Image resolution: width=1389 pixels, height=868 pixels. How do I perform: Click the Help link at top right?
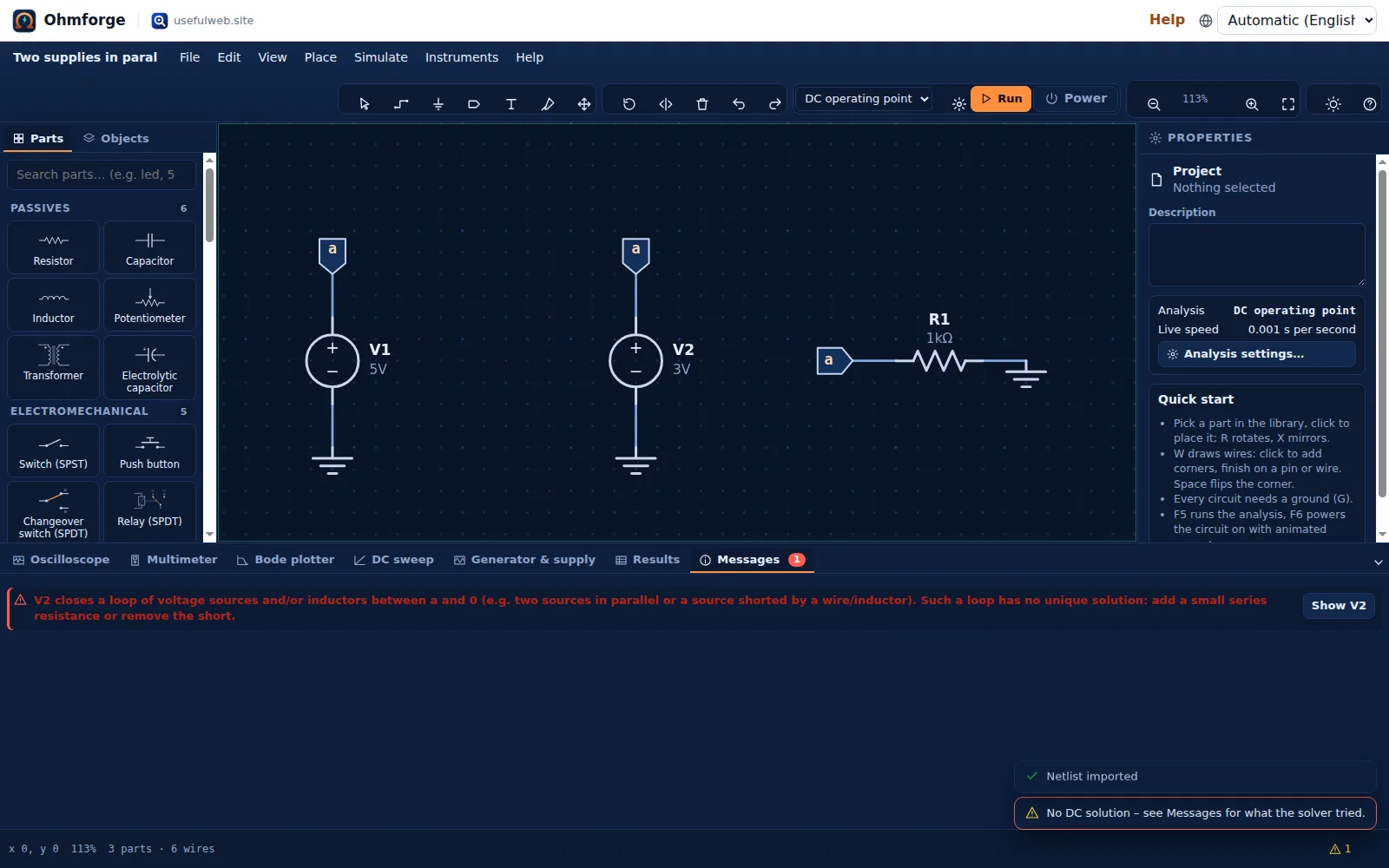(1167, 19)
